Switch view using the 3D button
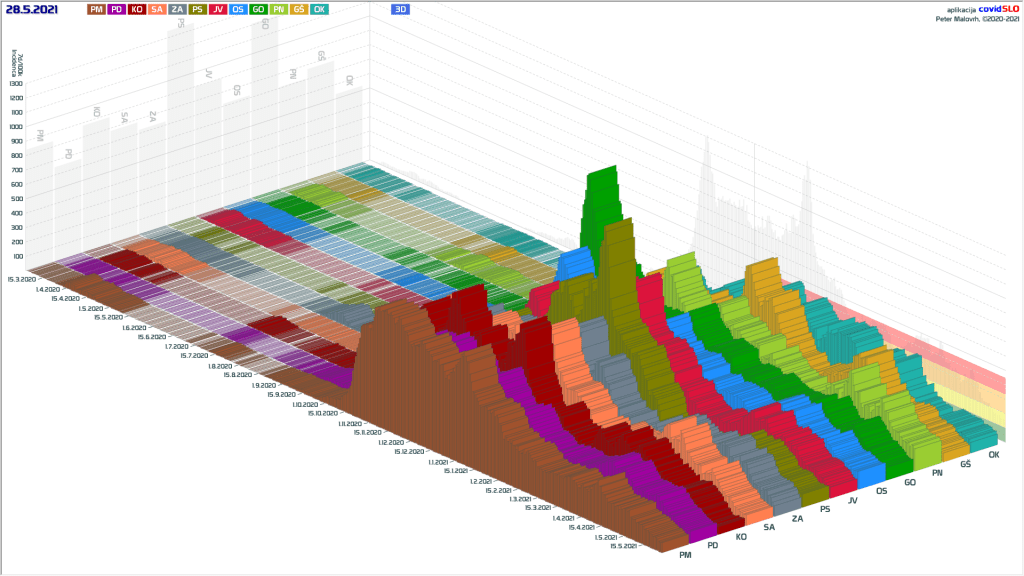 click(401, 9)
